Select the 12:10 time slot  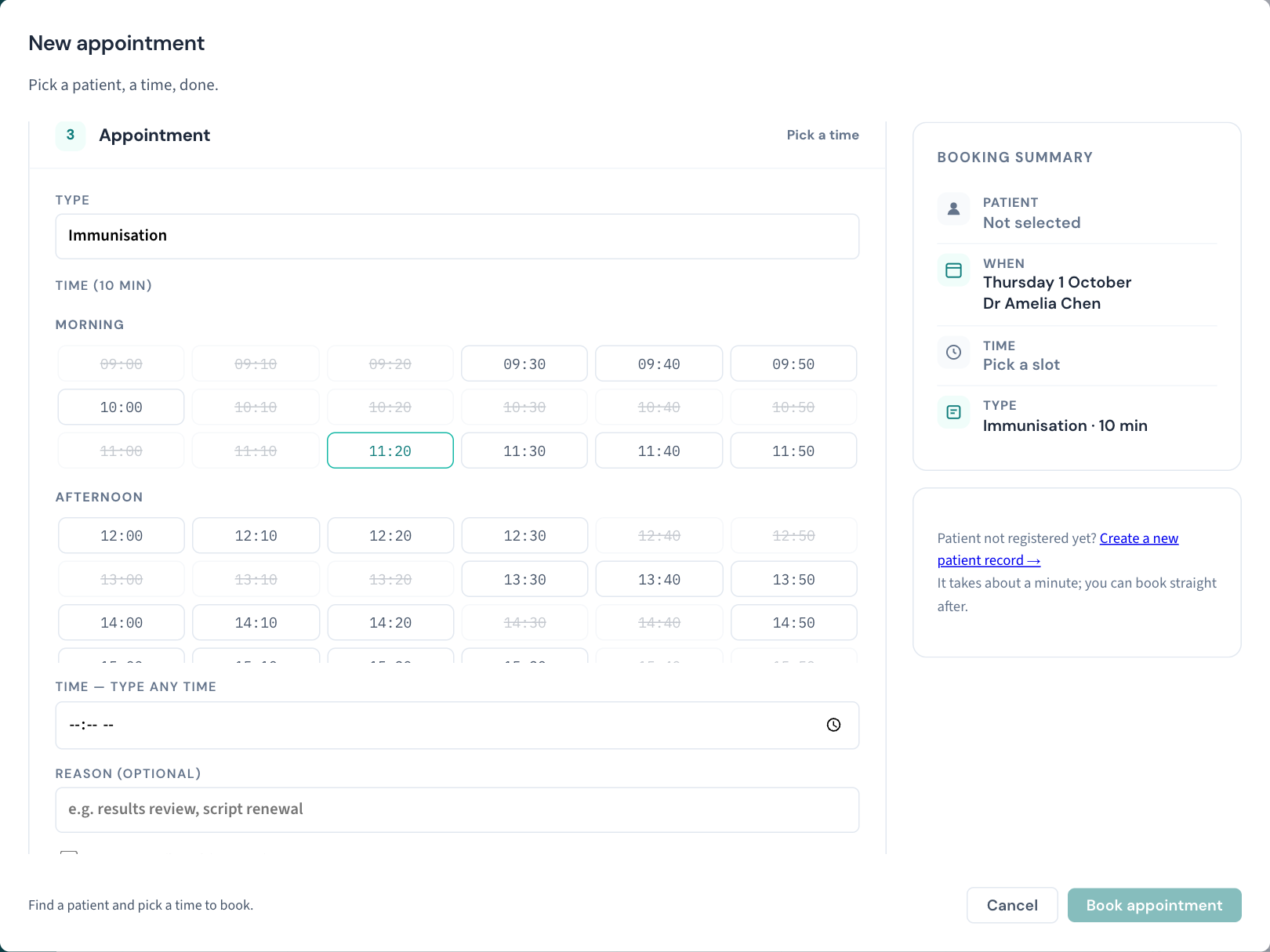(x=256, y=536)
